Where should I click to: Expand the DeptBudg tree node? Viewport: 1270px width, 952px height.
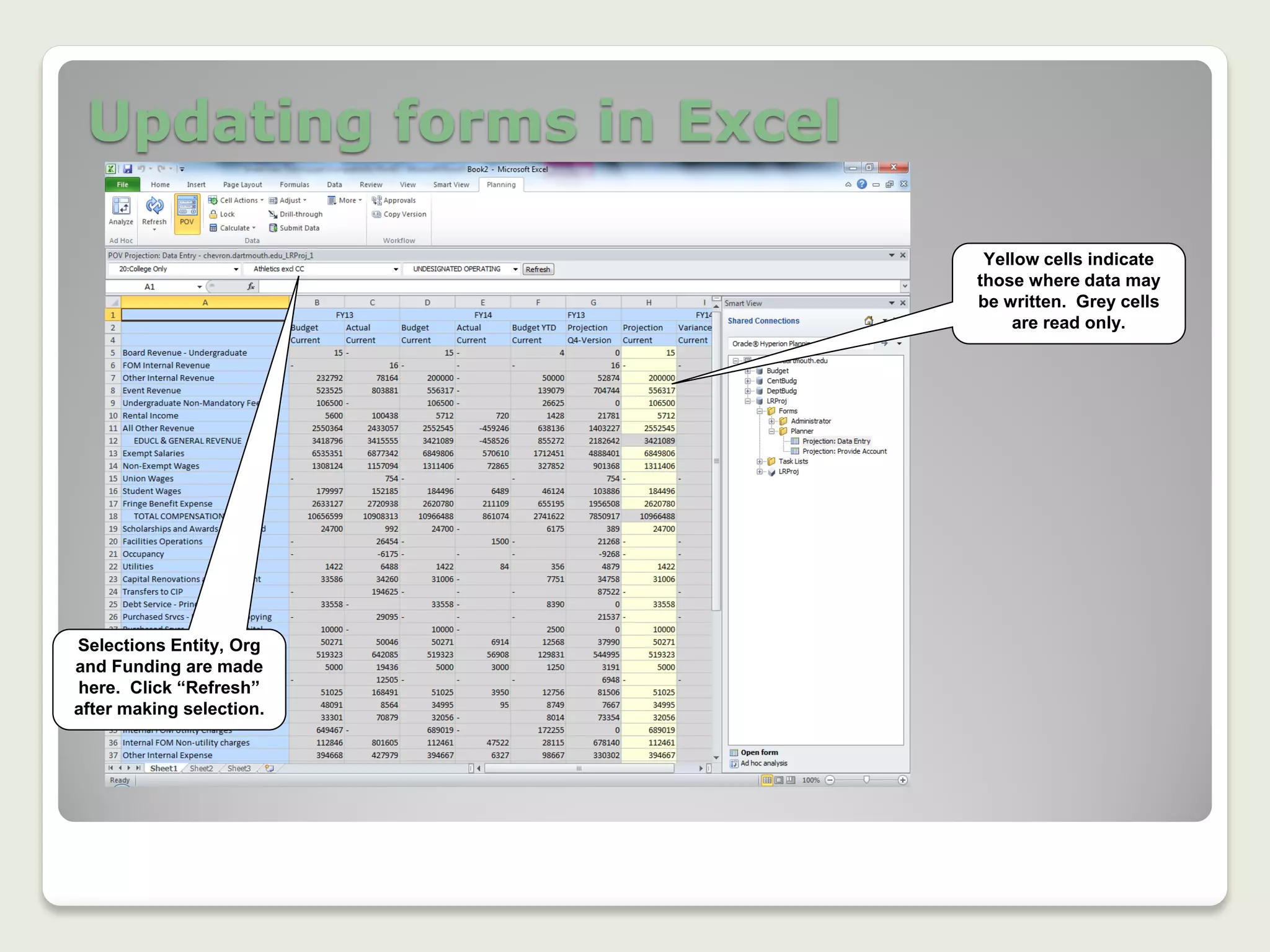click(748, 390)
